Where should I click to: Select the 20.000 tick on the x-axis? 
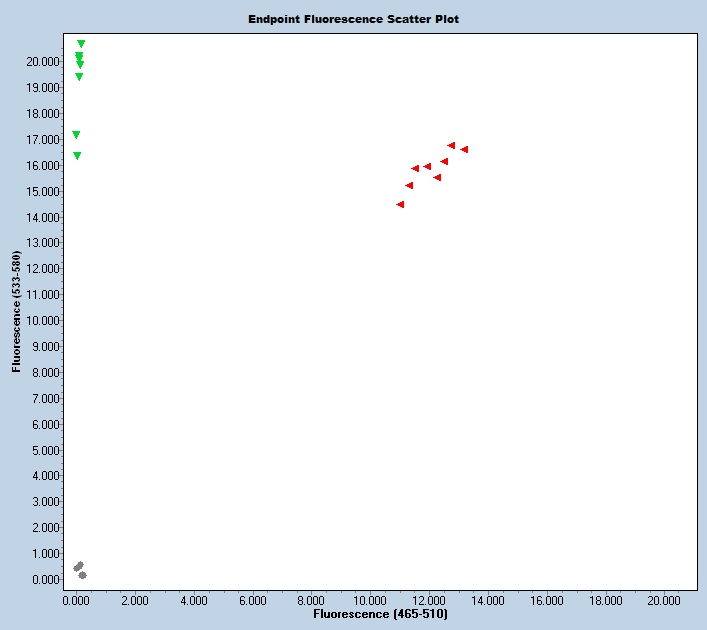664,600
